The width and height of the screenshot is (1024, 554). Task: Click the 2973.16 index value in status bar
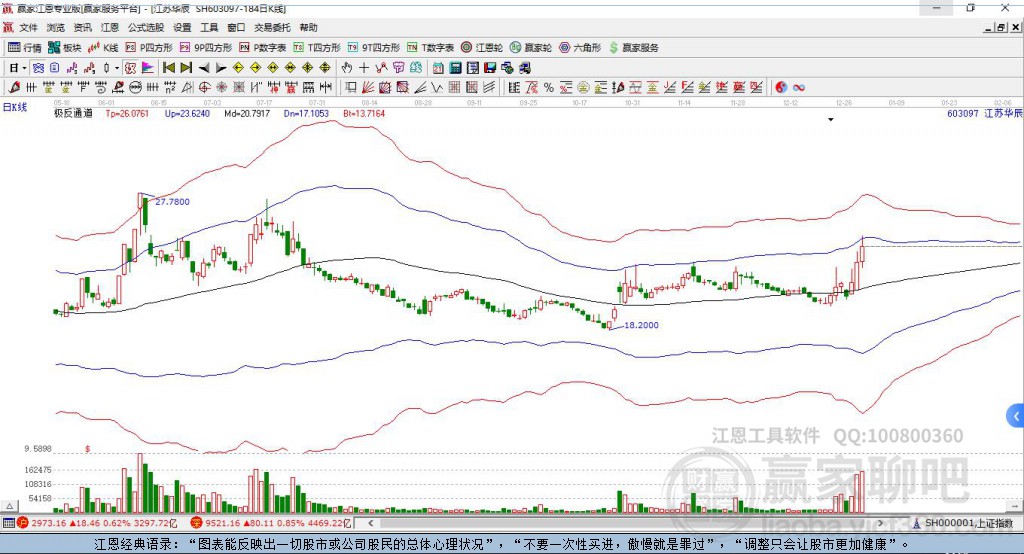point(48,523)
